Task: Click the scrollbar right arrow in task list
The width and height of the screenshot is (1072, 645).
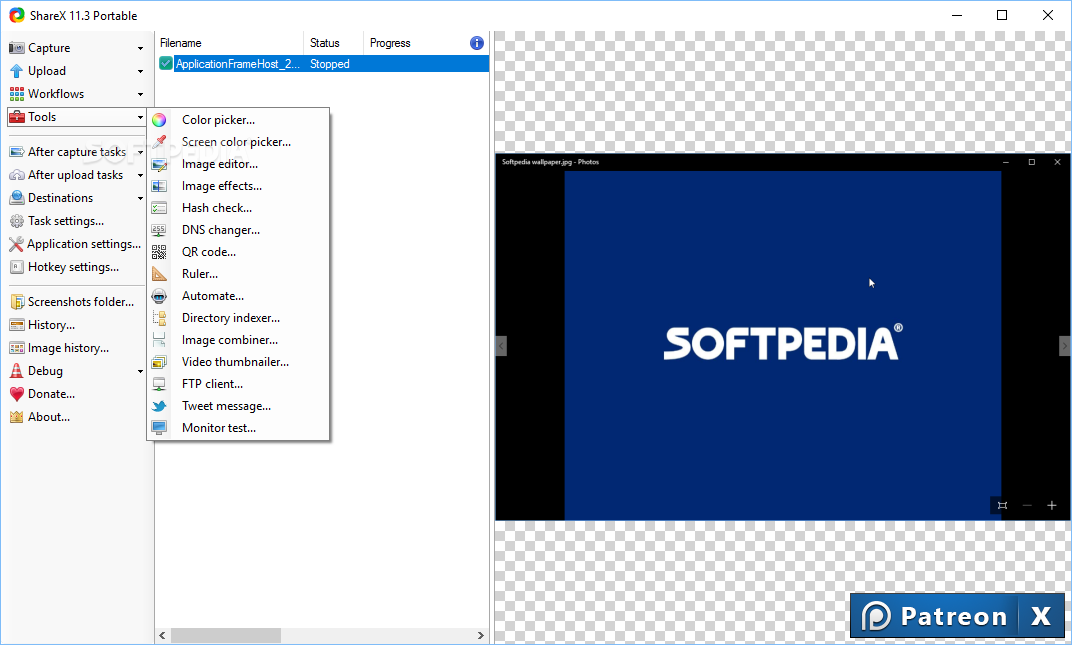Action: (481, 635)
